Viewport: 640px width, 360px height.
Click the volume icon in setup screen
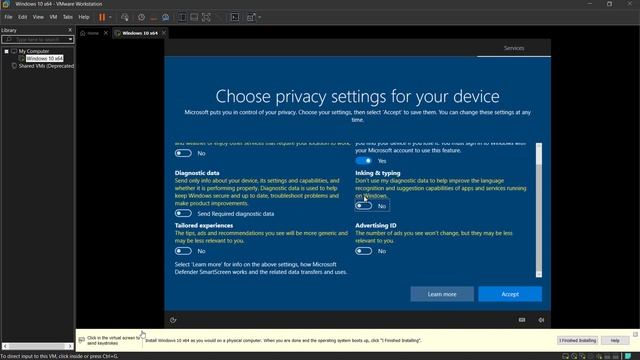coord(541,320)
